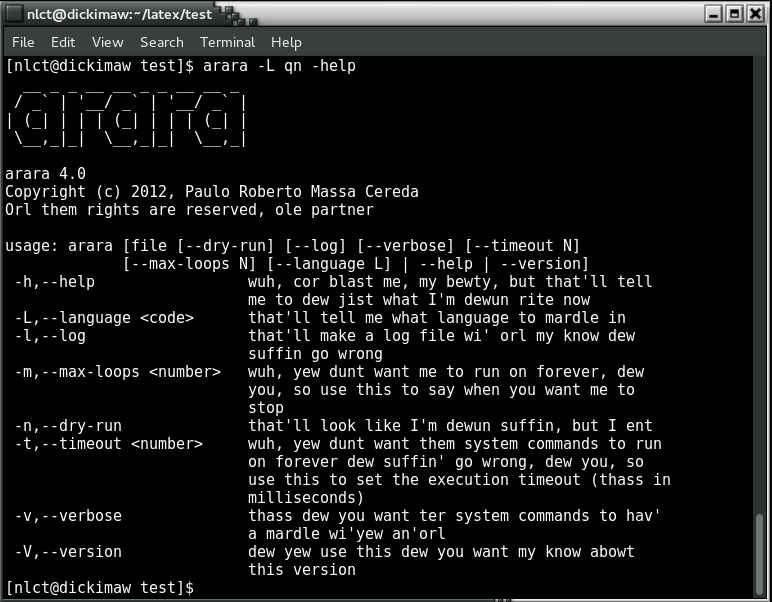Click the 'arara 4.0' version line
This screenshot has height=602, width=772.
pos(46,173)
